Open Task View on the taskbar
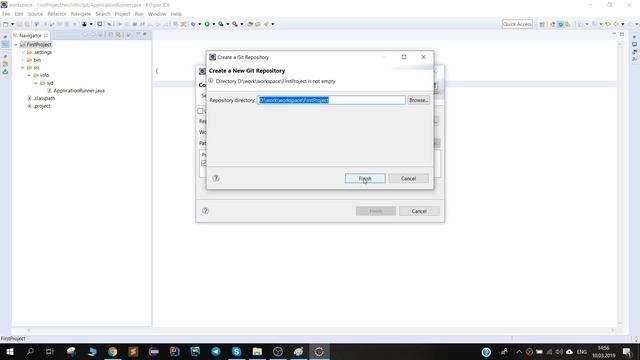This screenshot has height=360, width=640. (x=50, y=351)
